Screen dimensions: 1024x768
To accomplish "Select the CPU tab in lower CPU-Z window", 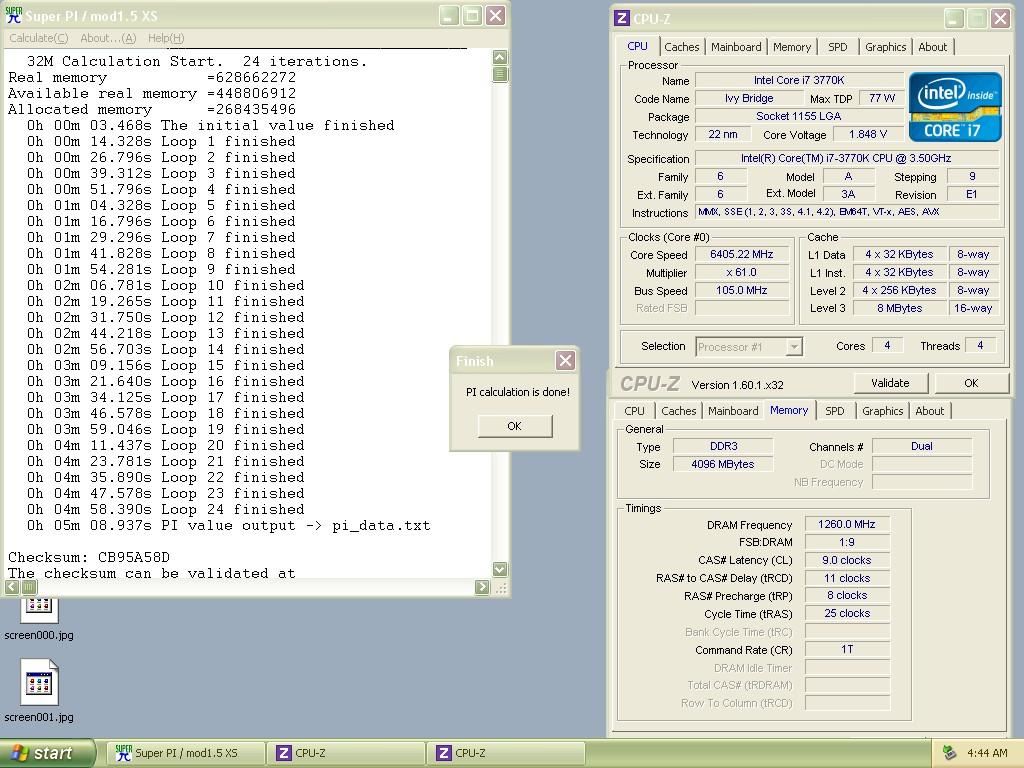I will coord(634,411).
